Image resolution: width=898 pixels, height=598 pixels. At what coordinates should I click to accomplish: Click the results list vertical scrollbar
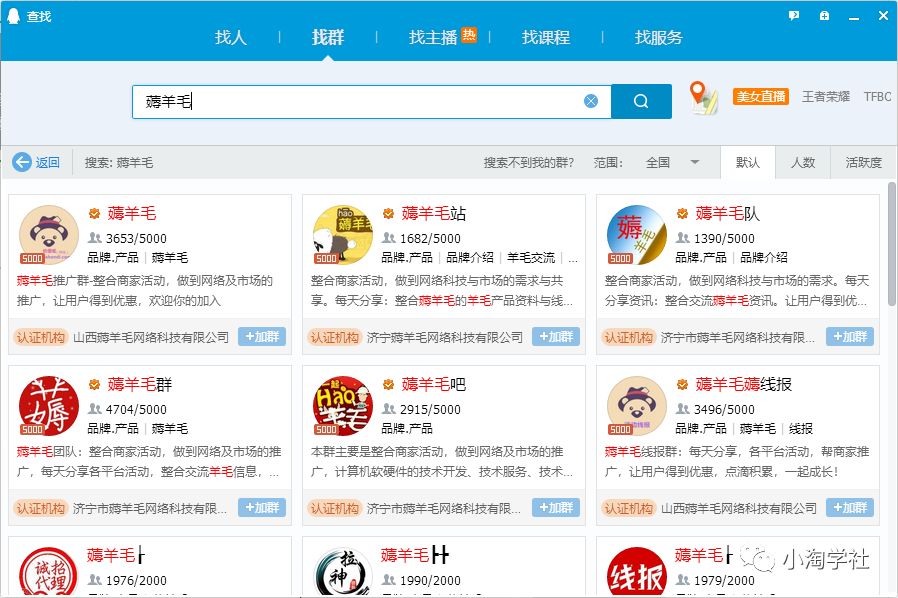(x=892, y=244)
